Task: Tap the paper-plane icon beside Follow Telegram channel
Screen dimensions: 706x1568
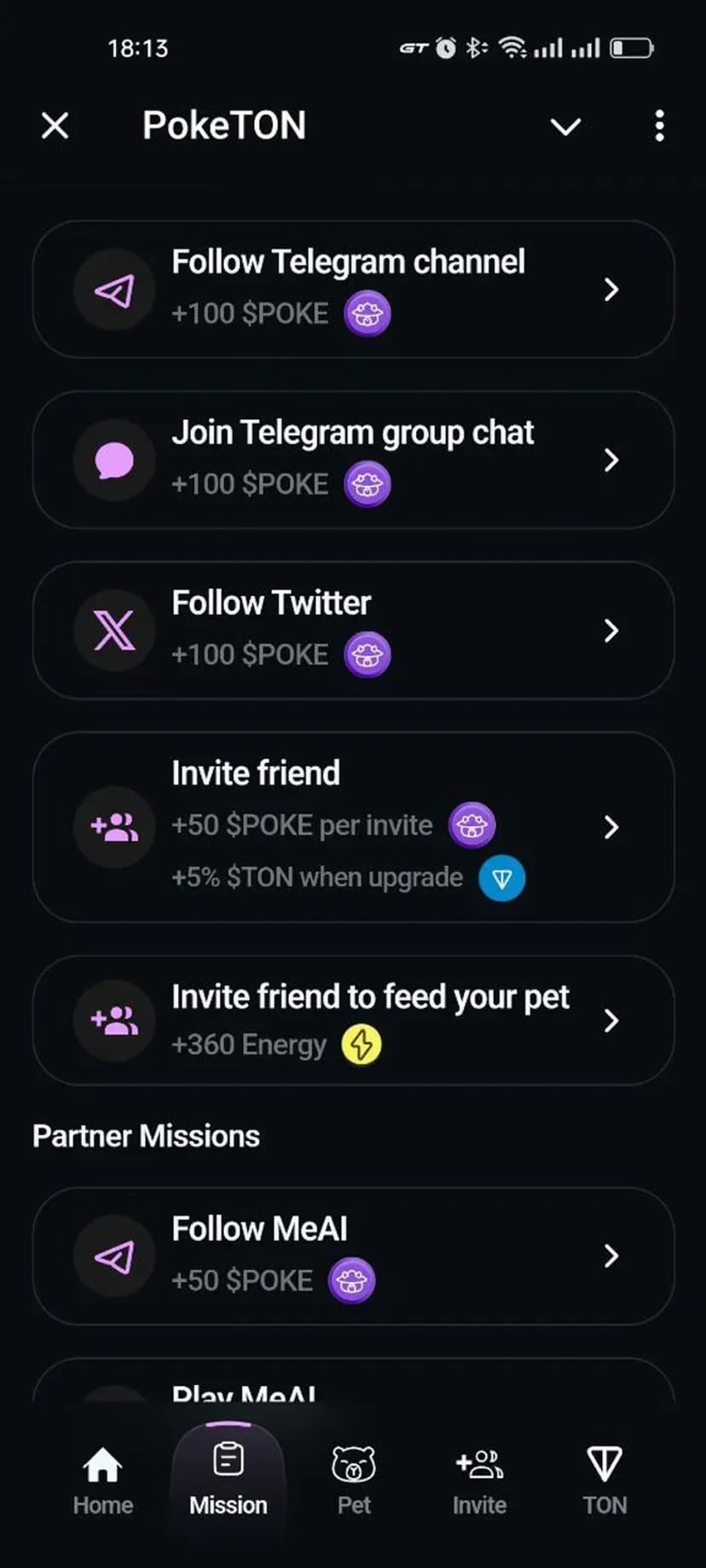Action: pyautogui.click(x=114, y=290)
